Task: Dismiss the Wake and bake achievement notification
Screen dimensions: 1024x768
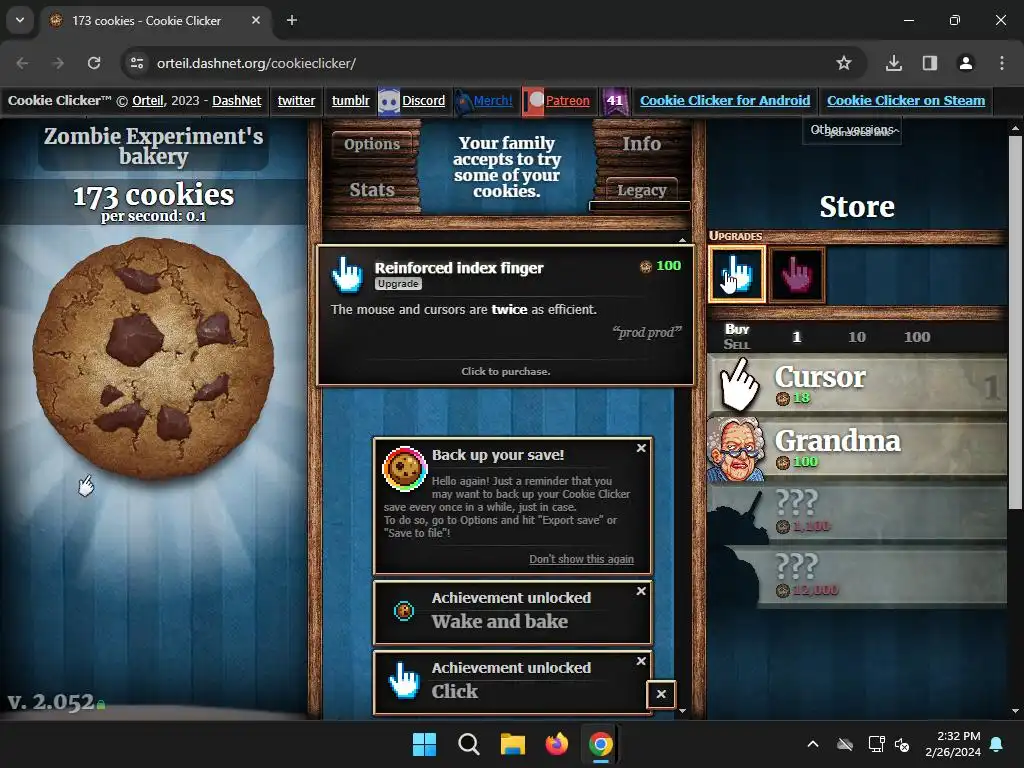Action: pos(641,591)
